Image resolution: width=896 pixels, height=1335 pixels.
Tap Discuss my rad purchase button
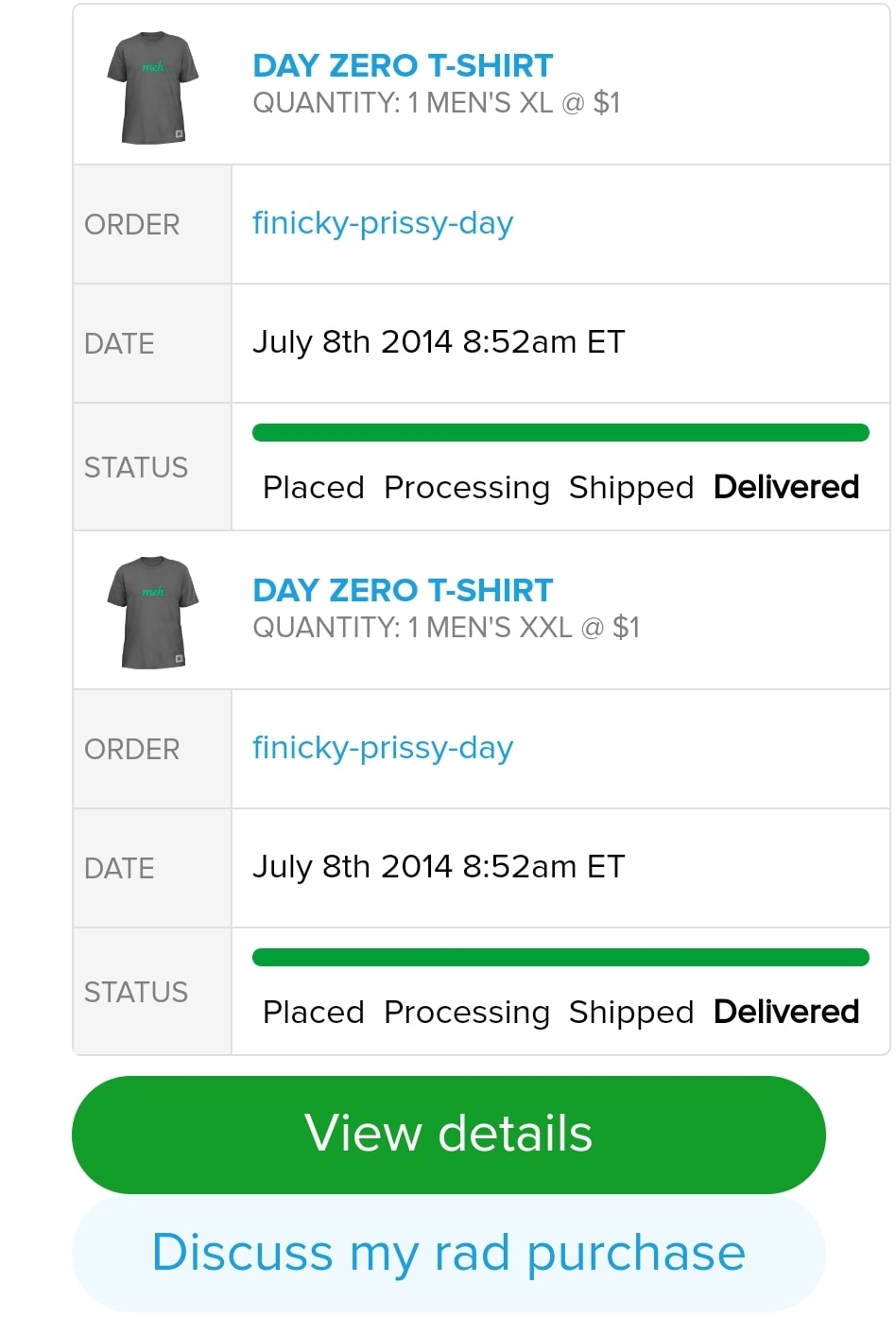pyautogui.click(x=448, y=1253)
